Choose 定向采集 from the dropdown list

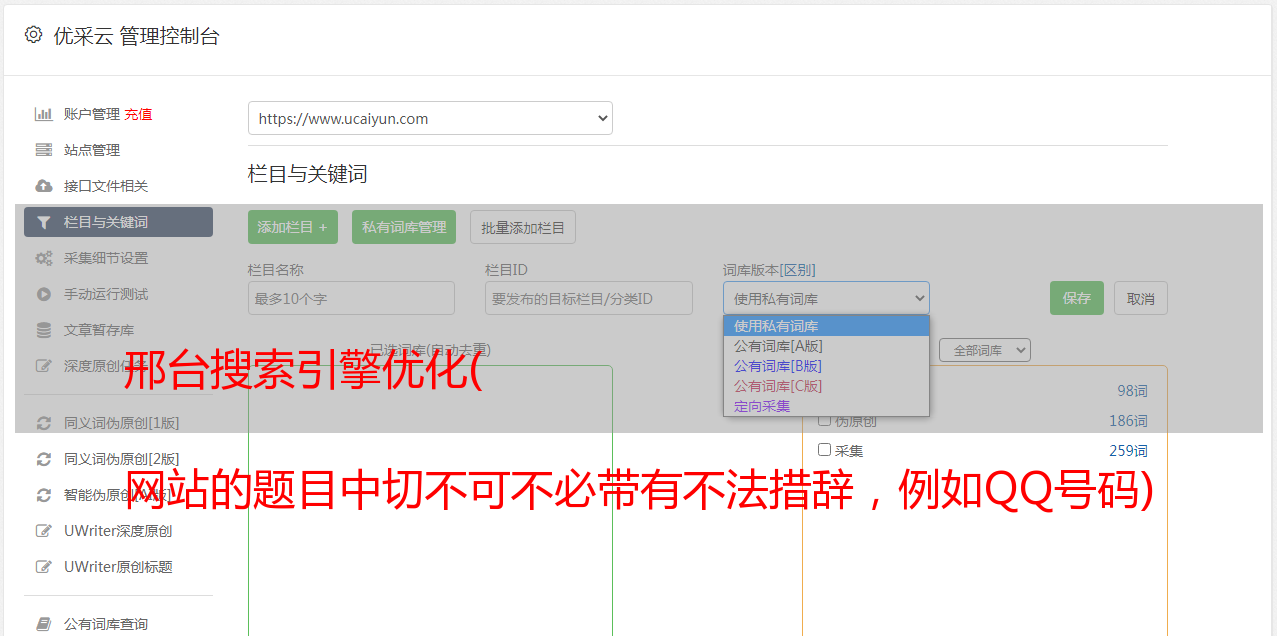click(826, 406)
